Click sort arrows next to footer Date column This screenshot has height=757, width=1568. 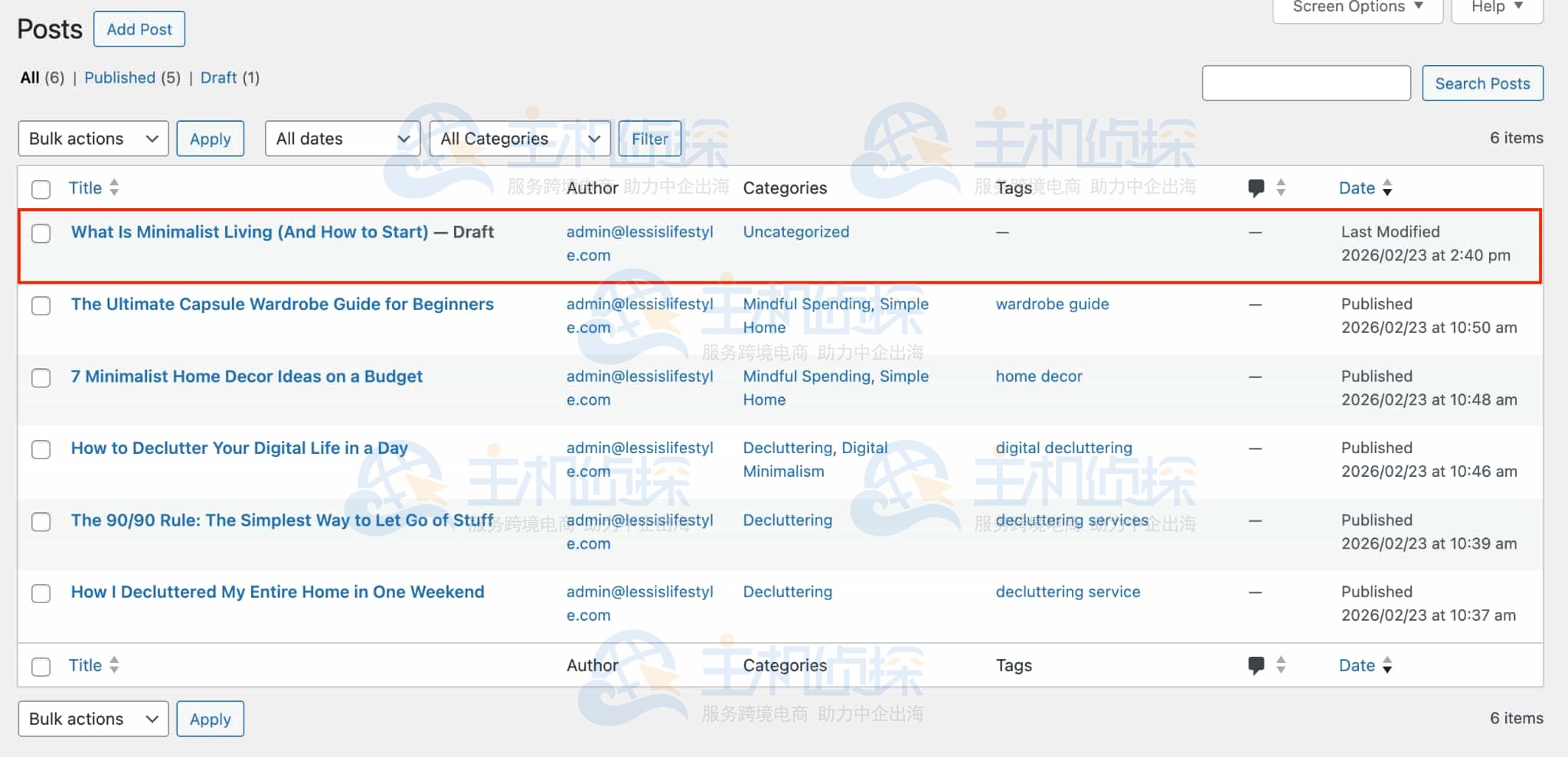1387,665
